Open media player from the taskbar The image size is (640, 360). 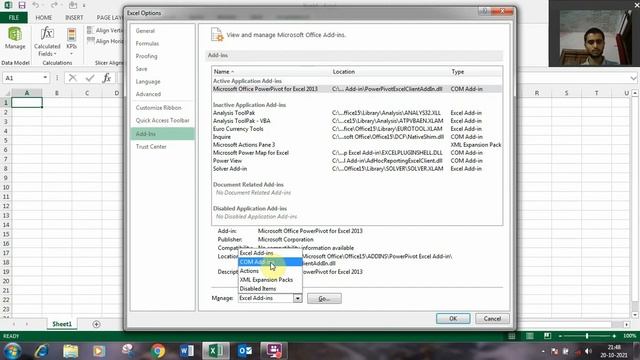click(99, 351)
